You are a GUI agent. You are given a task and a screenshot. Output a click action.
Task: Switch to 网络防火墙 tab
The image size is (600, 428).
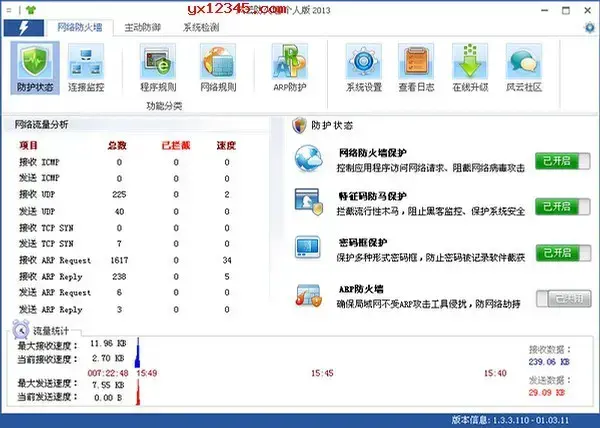point(80,27)
